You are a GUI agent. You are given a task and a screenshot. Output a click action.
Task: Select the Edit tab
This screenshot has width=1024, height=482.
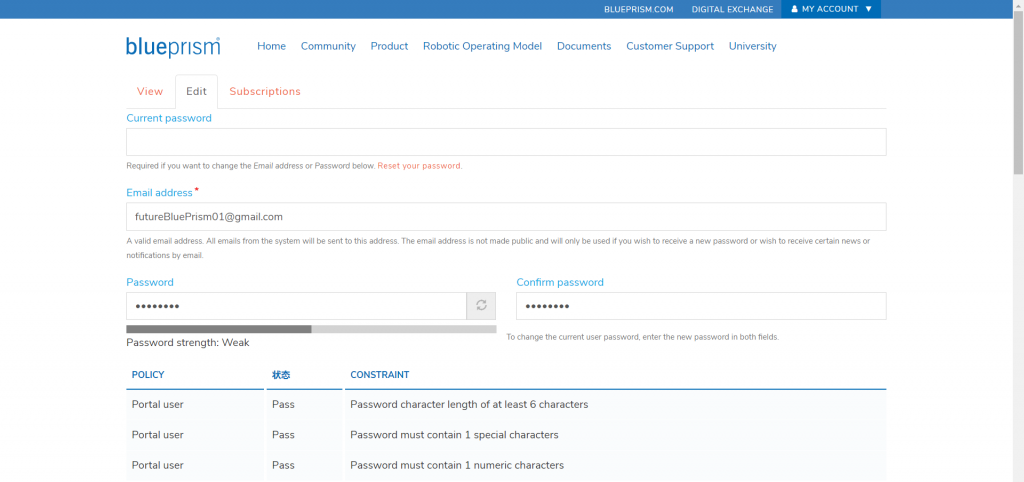click(197, 91)
